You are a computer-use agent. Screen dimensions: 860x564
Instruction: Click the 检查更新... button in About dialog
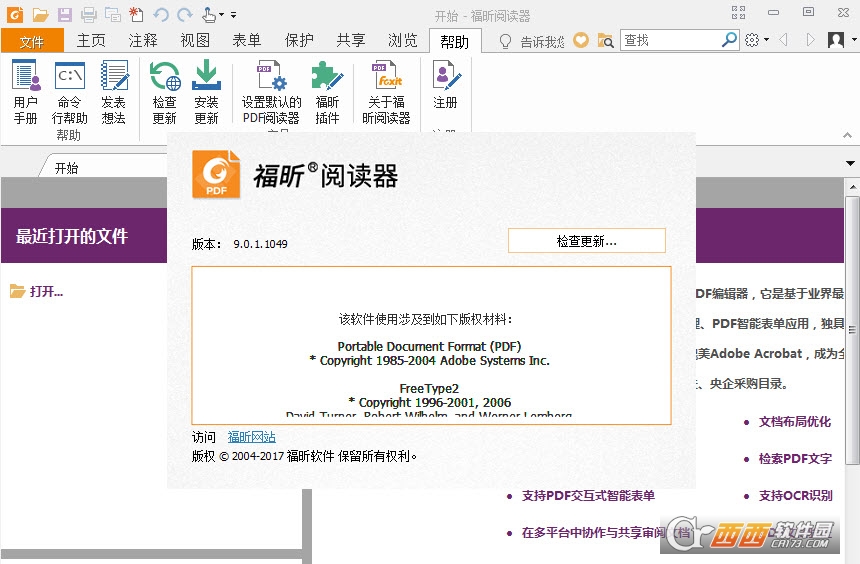point(587,241)
